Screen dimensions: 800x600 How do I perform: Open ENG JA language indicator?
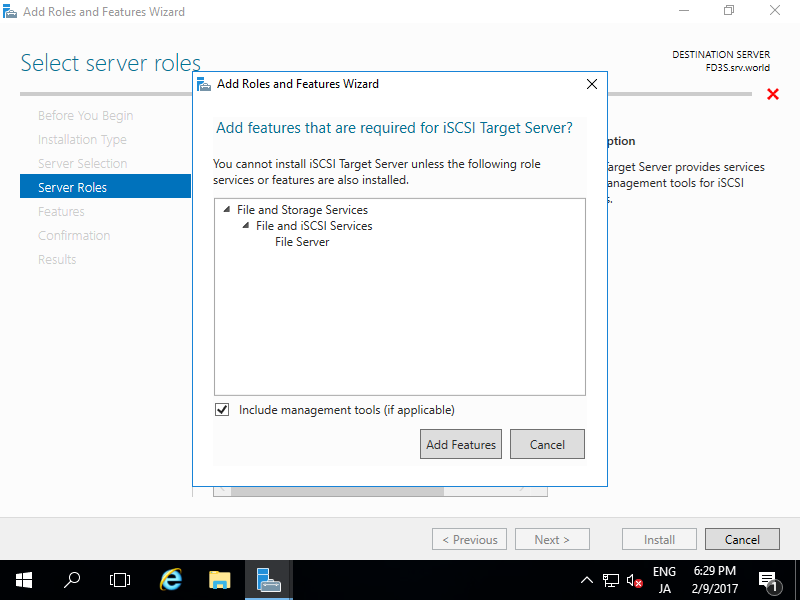tap(664, 580)
